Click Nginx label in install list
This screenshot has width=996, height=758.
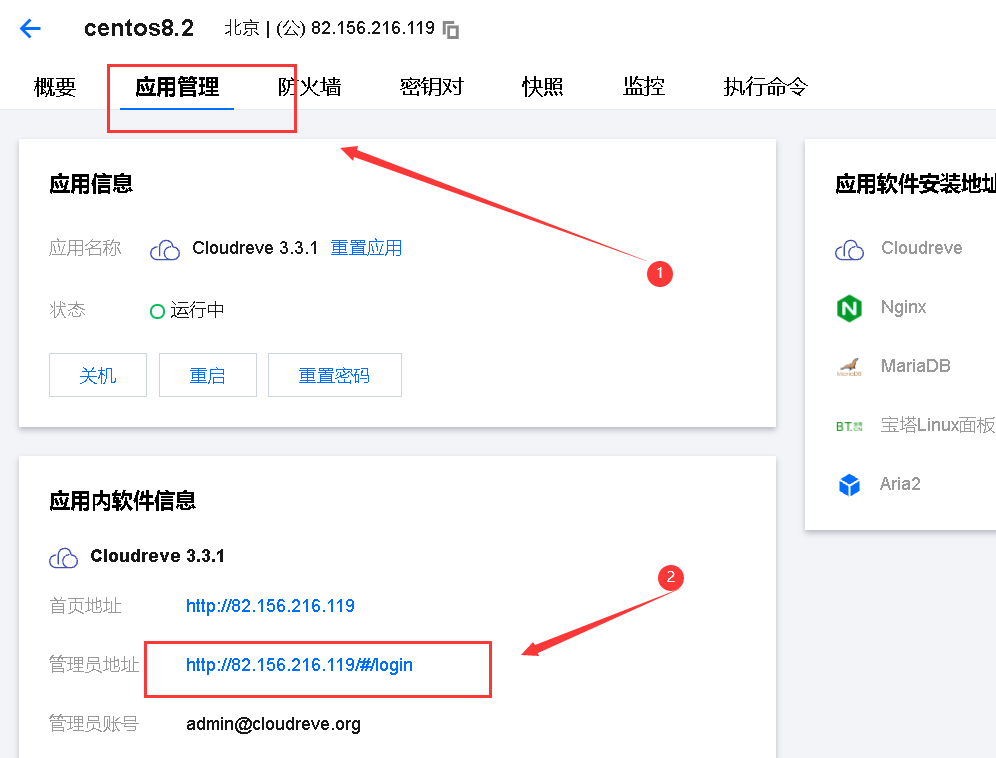click(x=903, y=307)
